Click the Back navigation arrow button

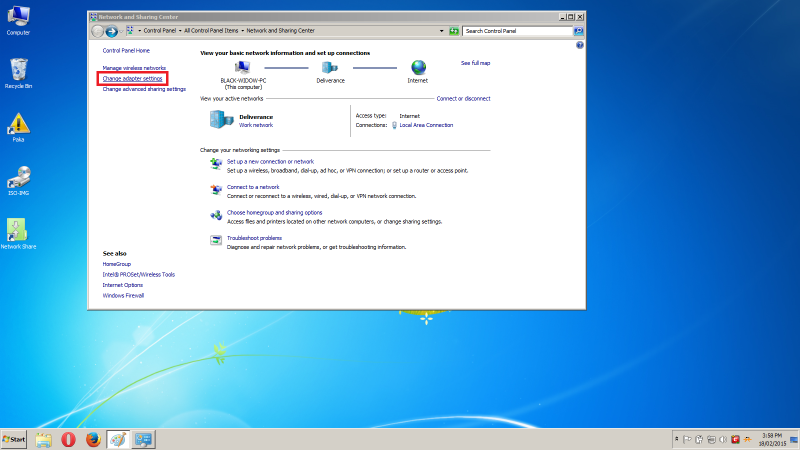pyautogui.click(x=97, y=31)
